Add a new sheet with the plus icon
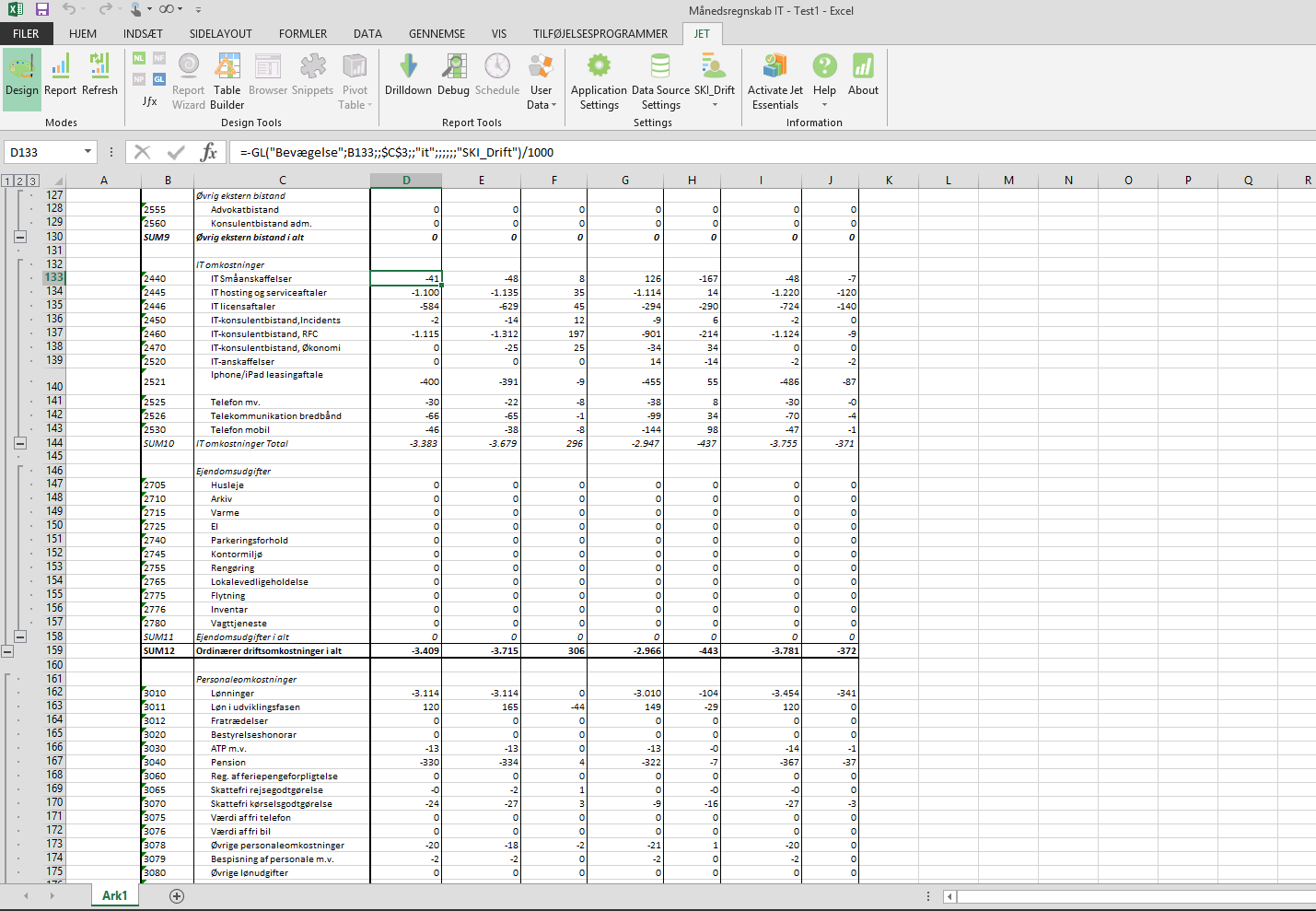This screenshot has width=1316, height=911. [177, 895]
